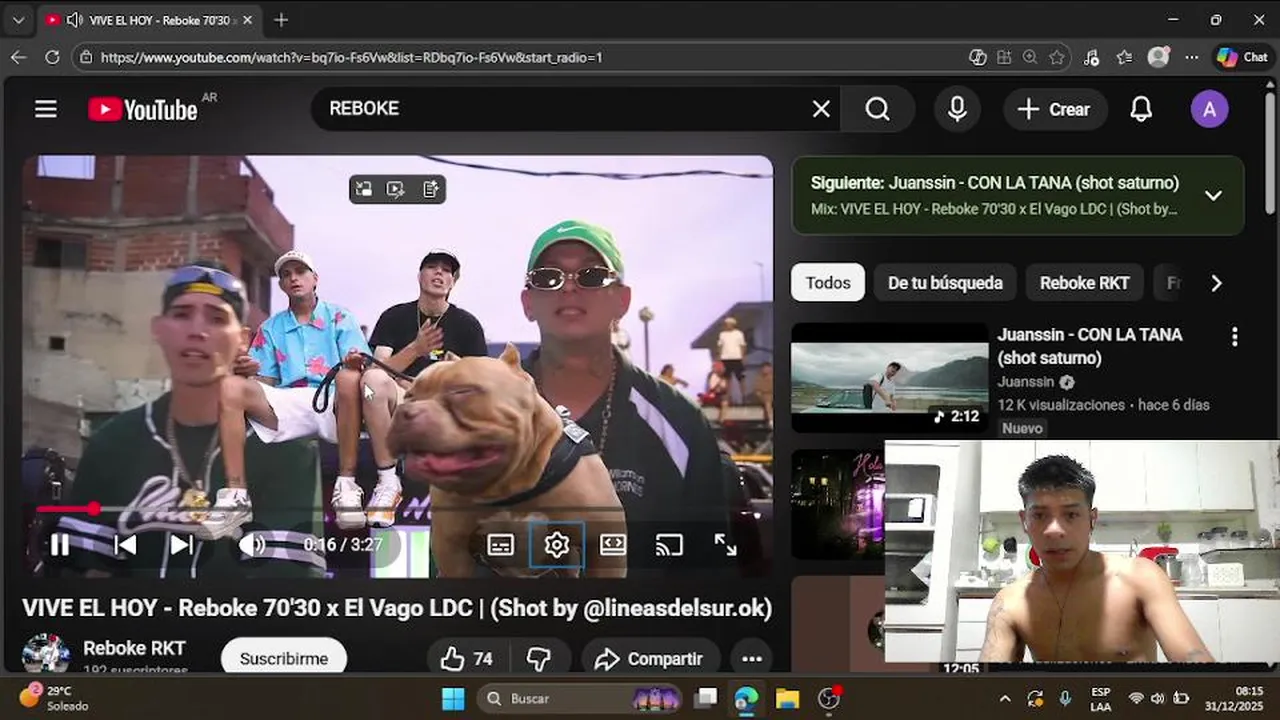Image resolution: width=1280 pixels, height=720 pixels.
Task: Open the Crear upload menu
Action: [x=1054, y=109]
